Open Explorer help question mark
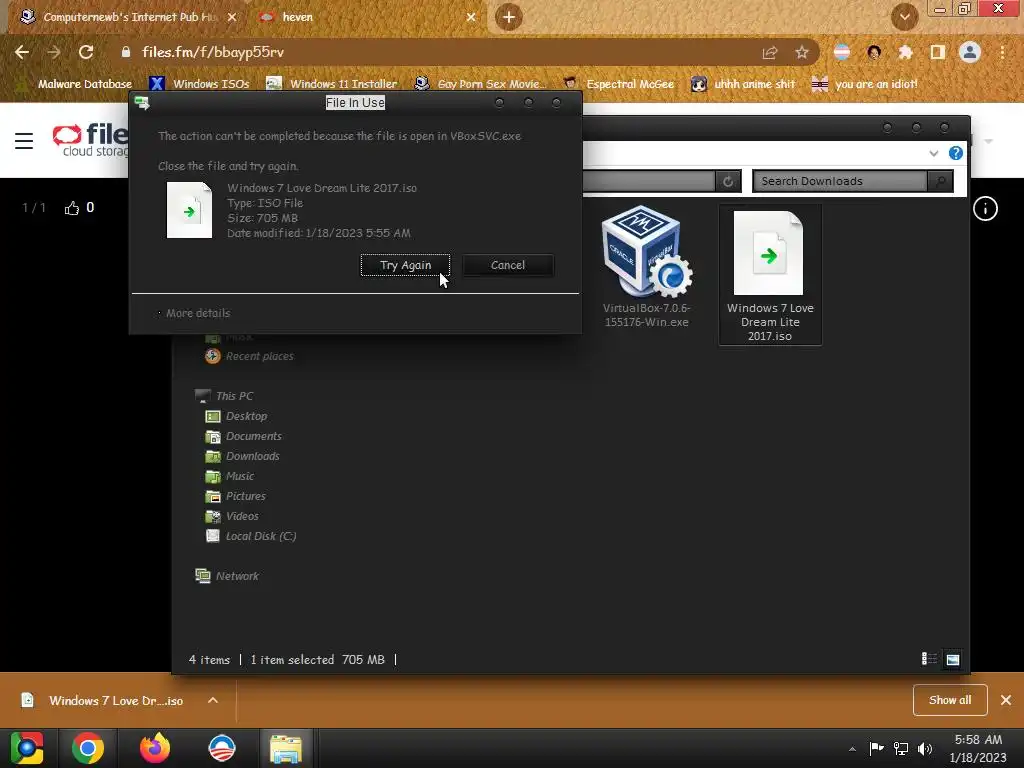 pos(955,153)
